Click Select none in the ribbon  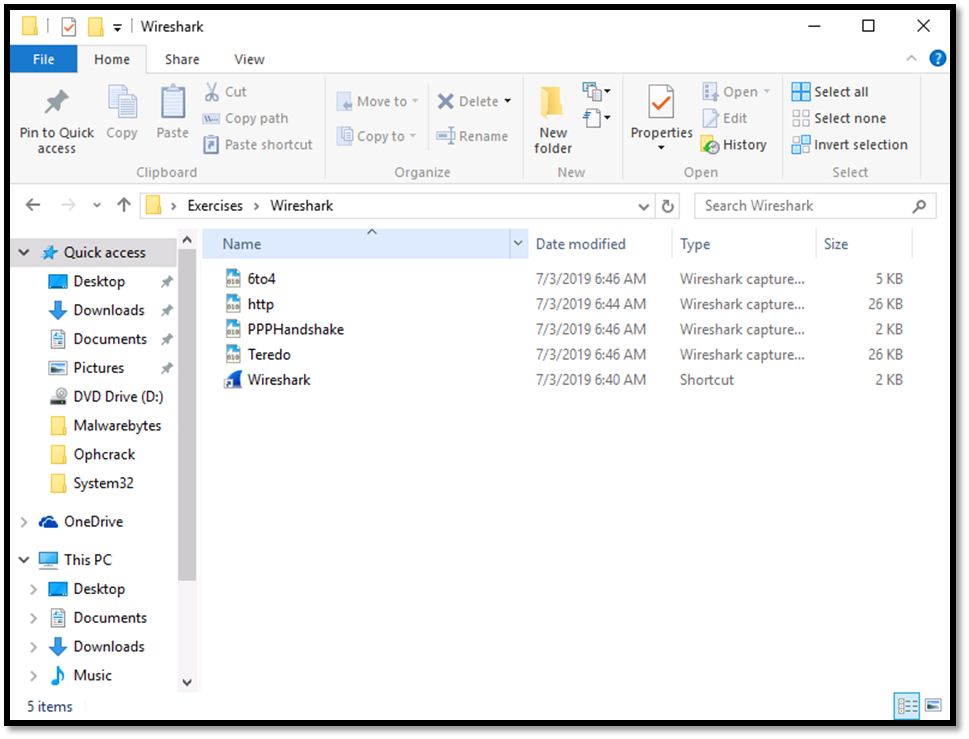point(839,119)
